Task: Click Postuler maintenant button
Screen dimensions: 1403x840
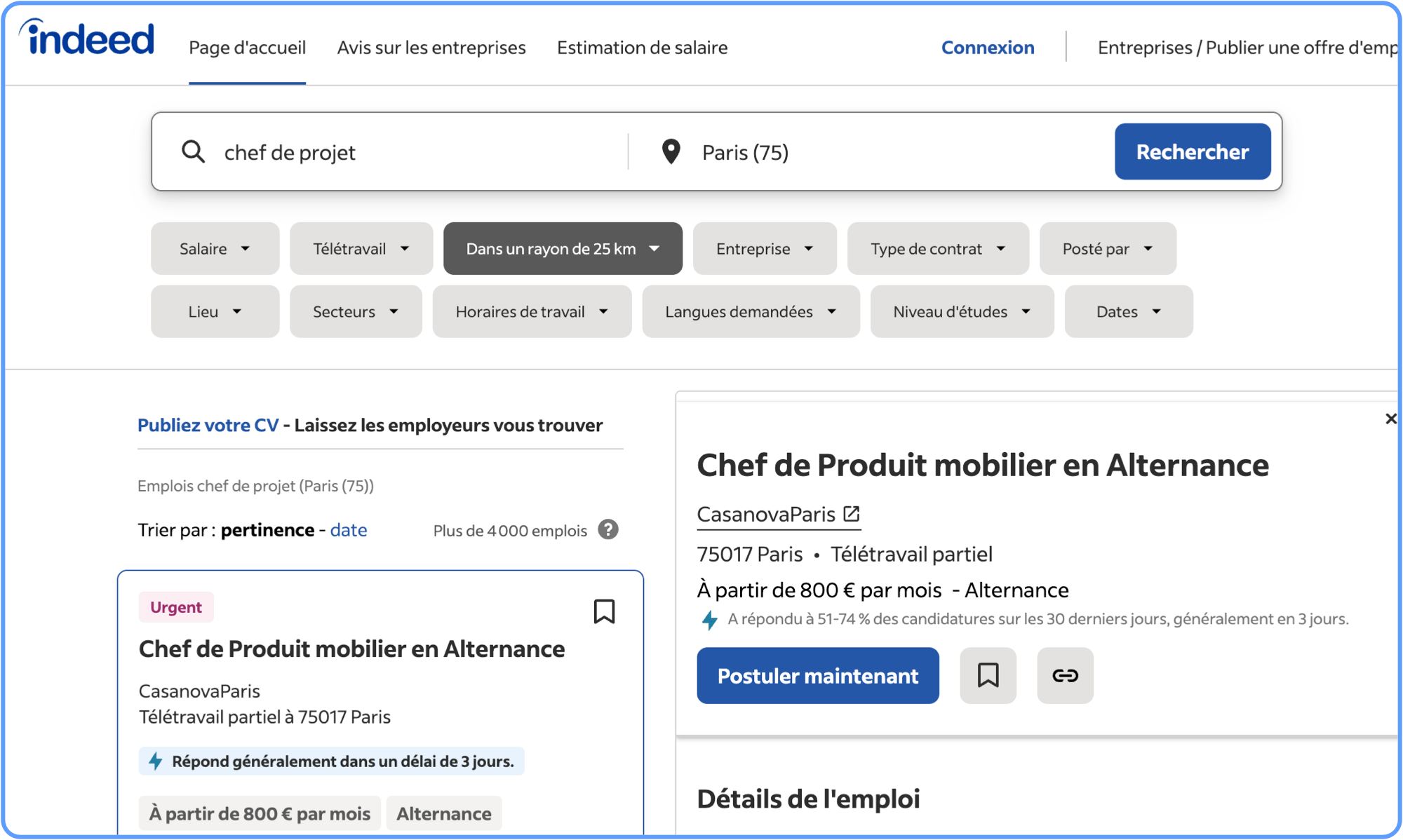Action: tap(818, 675)
